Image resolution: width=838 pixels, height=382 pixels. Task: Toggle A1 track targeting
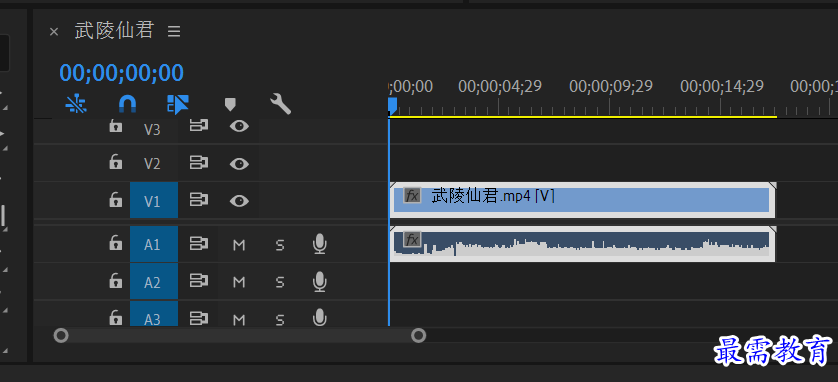coord(153,244)
